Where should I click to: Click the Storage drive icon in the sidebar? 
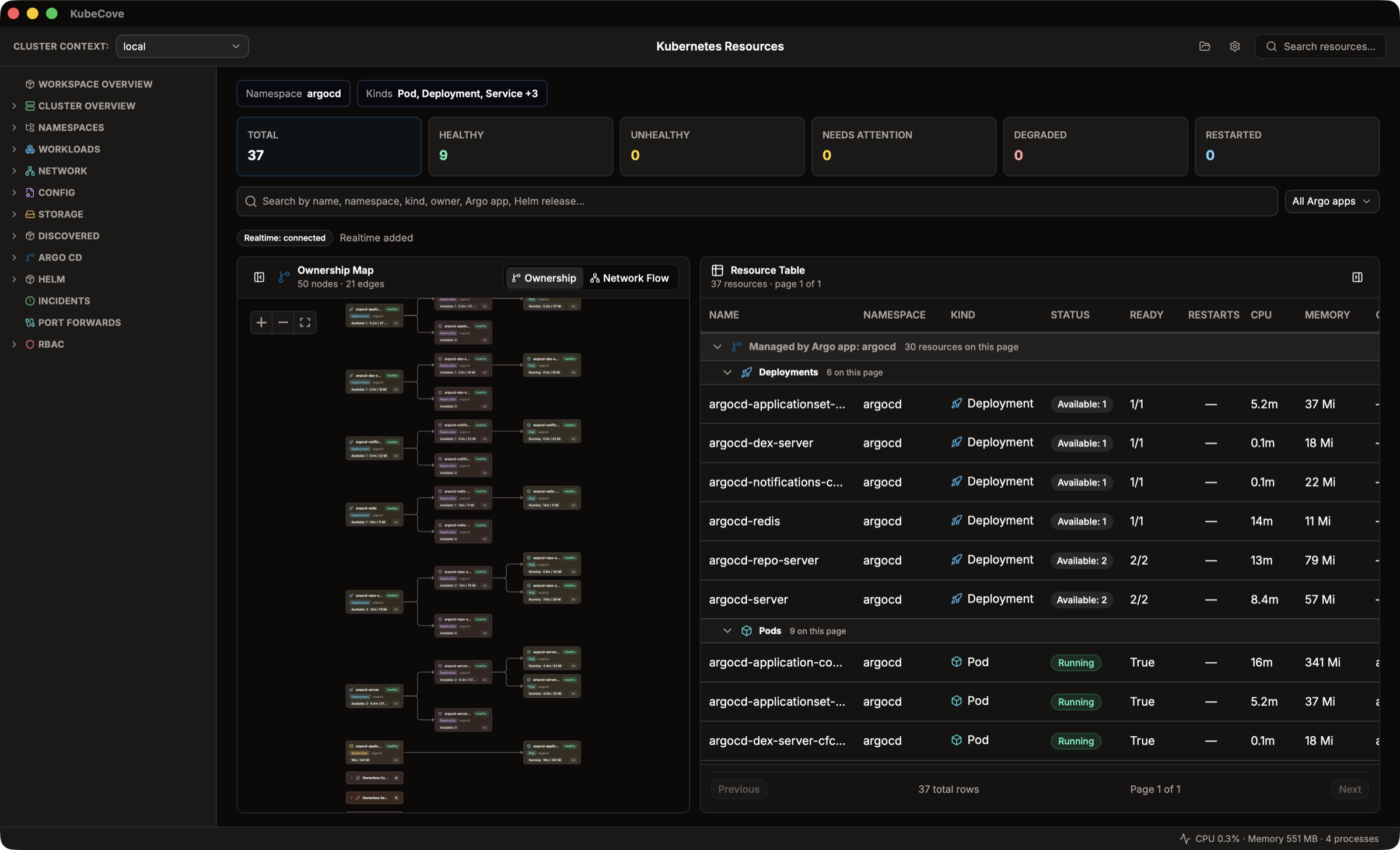(30, 214)
